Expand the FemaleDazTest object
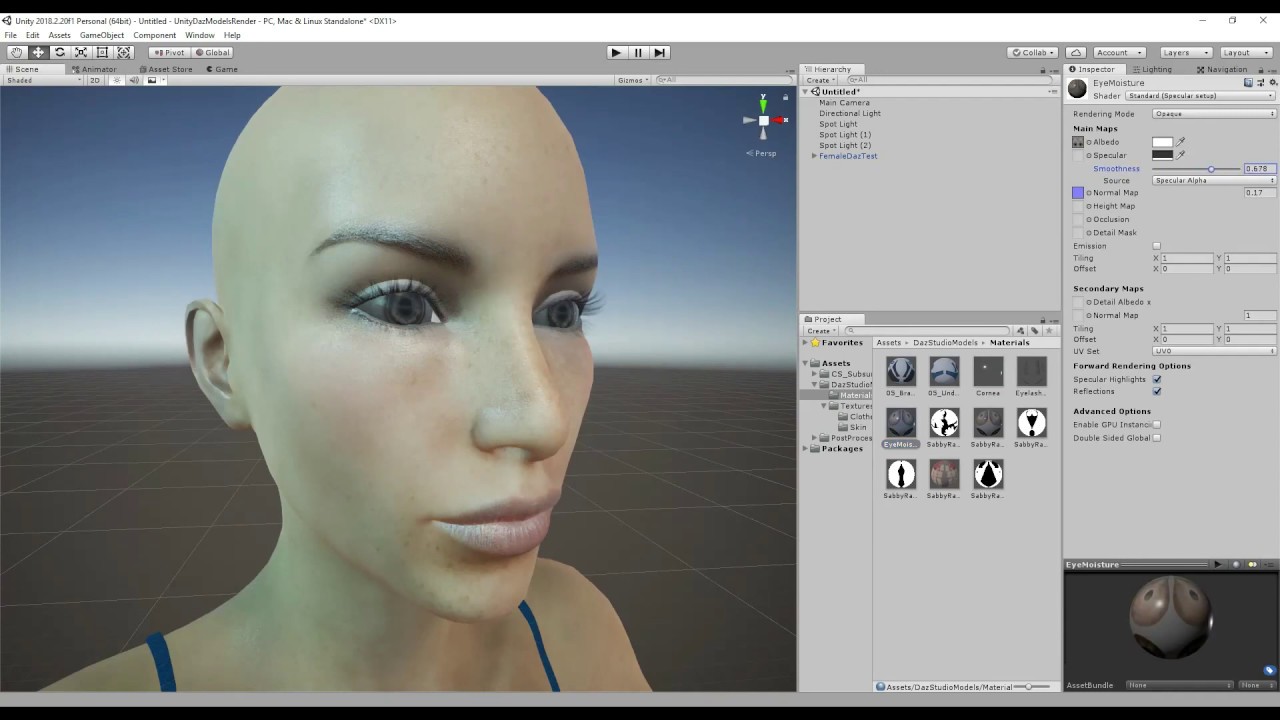 click(814, 156)
